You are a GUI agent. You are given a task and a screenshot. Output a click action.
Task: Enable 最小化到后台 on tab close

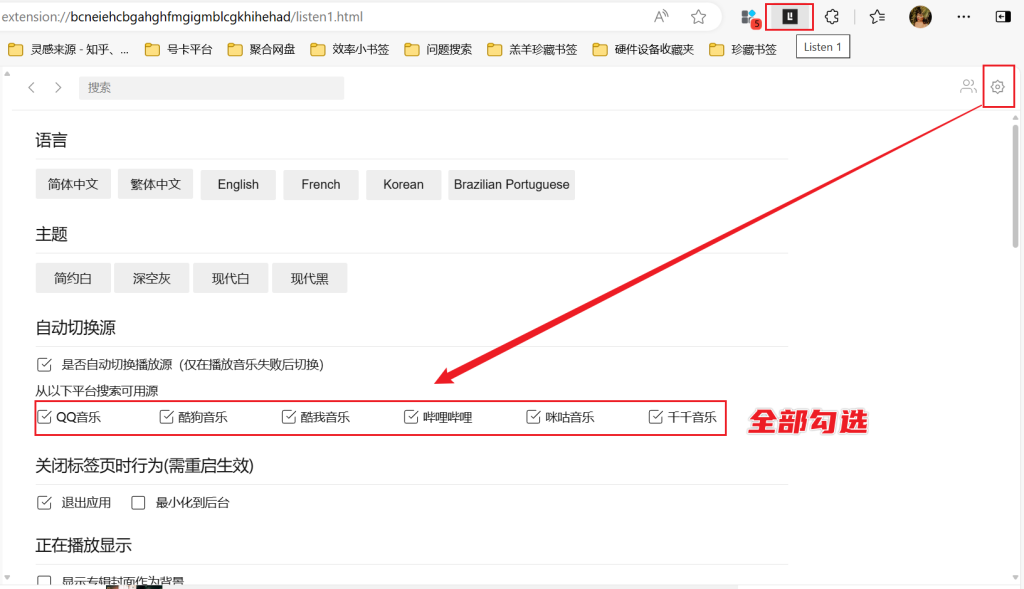pyautogui.click(x=137, y=502)
